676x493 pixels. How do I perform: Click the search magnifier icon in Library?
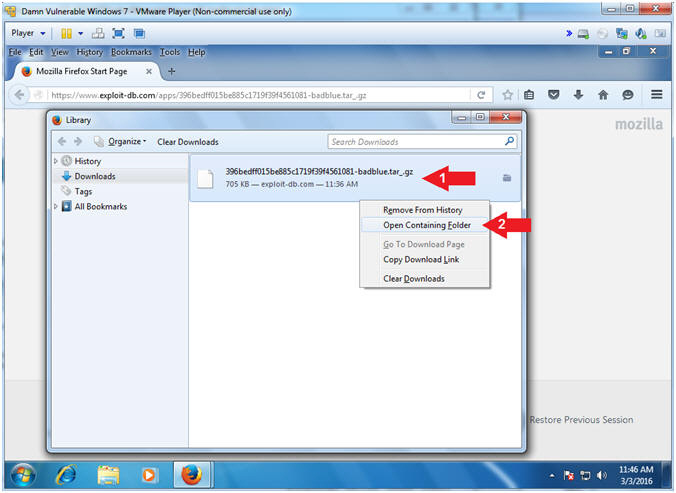click(x=510, y=141)
